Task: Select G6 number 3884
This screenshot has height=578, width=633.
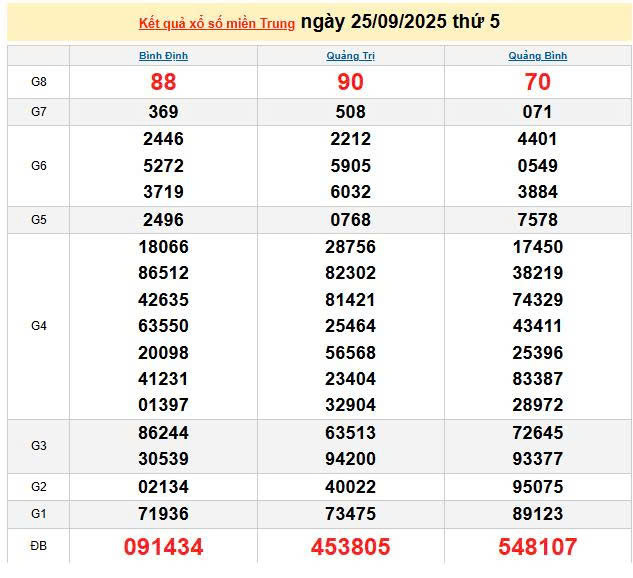Action: [x=538, y=192]
